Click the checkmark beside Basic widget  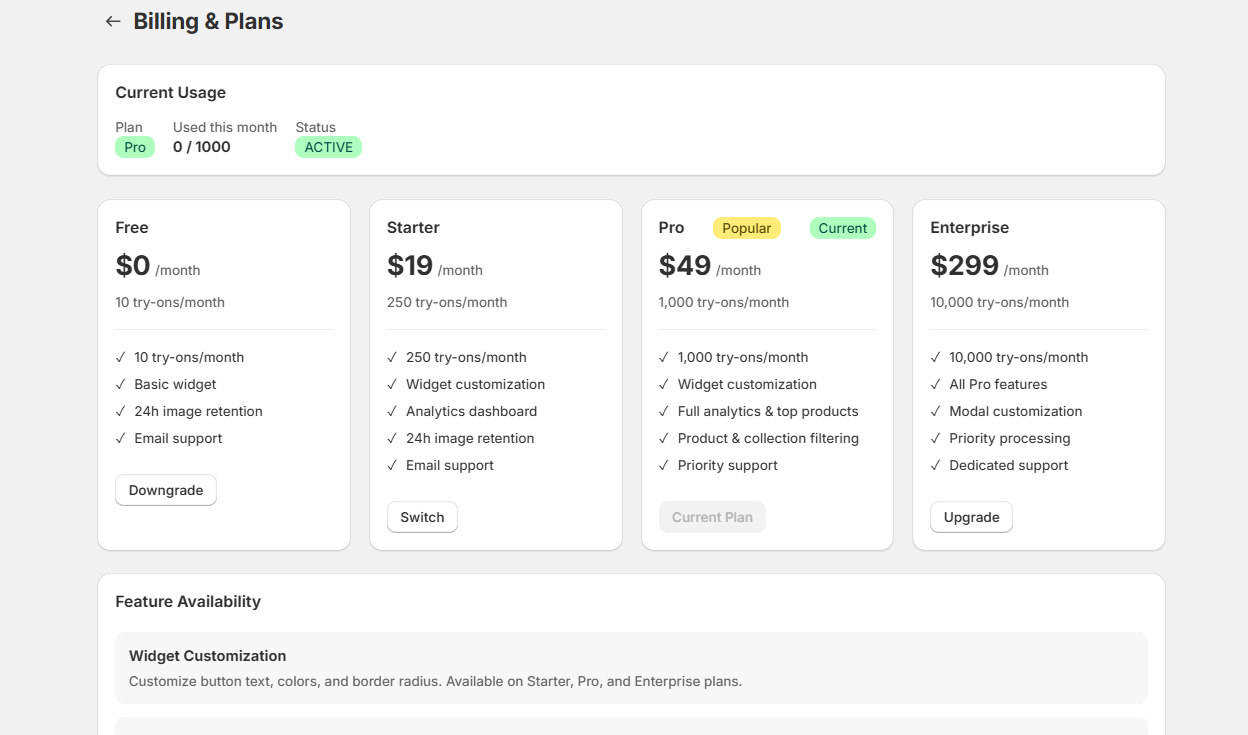[x=119, y=384]
